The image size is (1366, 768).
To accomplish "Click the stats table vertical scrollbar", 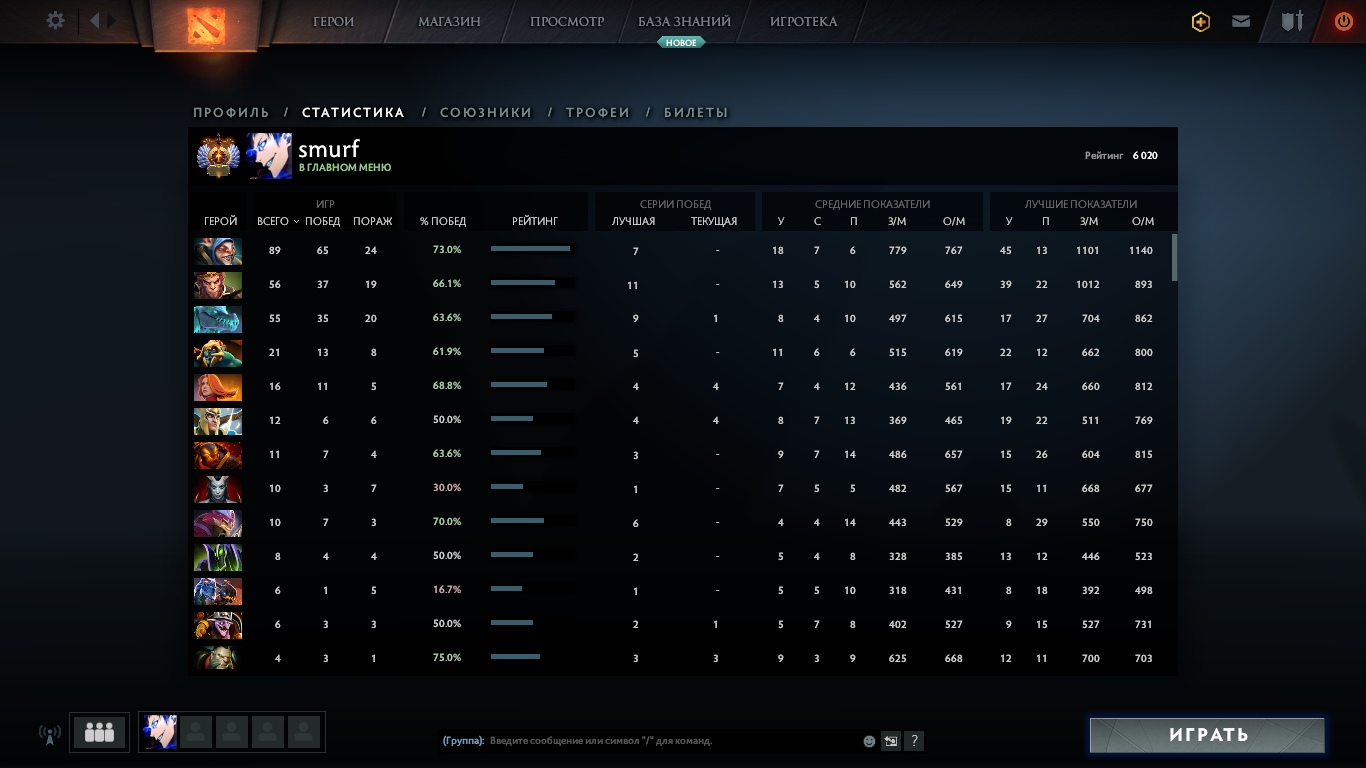I will coord(1175,258).
